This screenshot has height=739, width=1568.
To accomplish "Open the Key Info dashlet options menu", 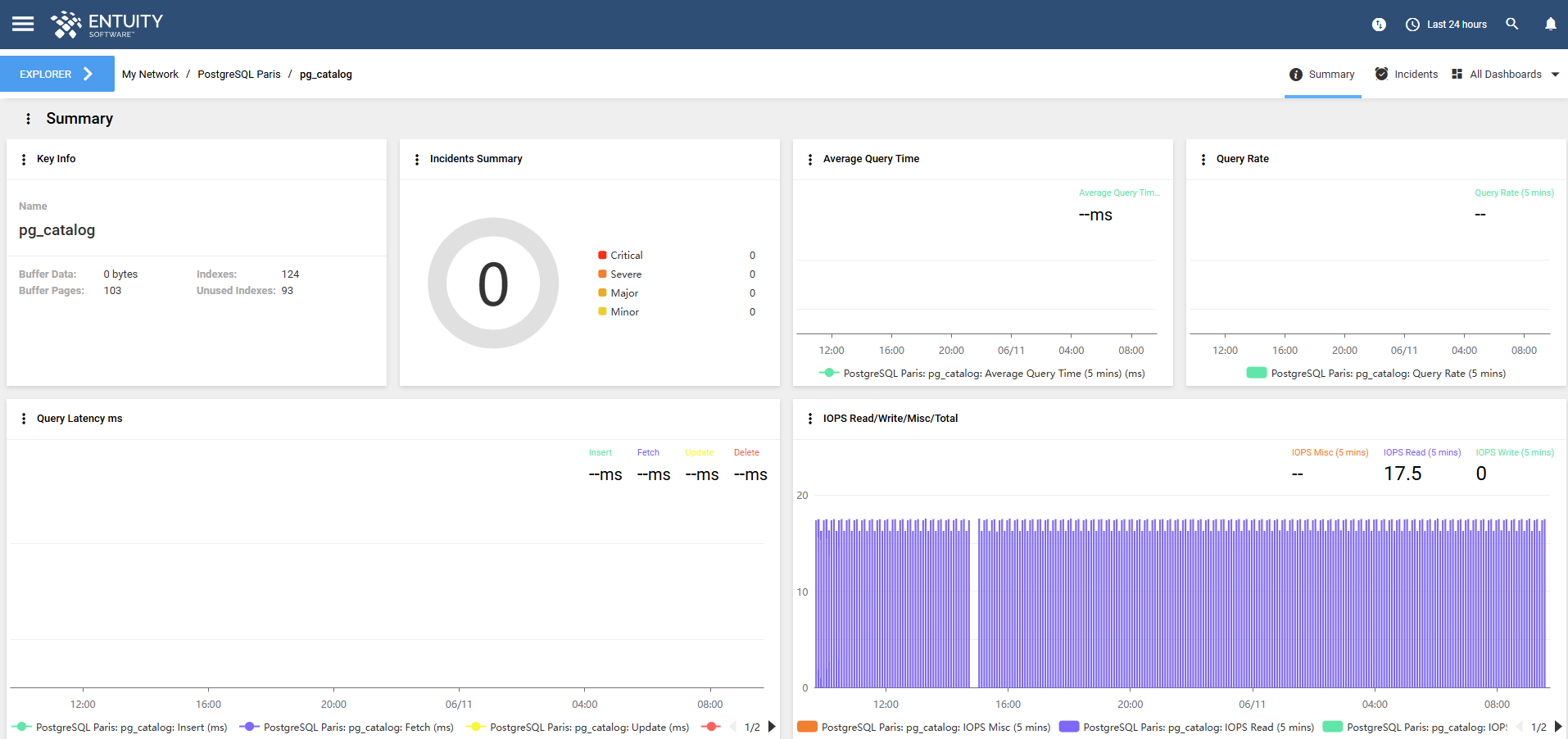I will 24,159.
